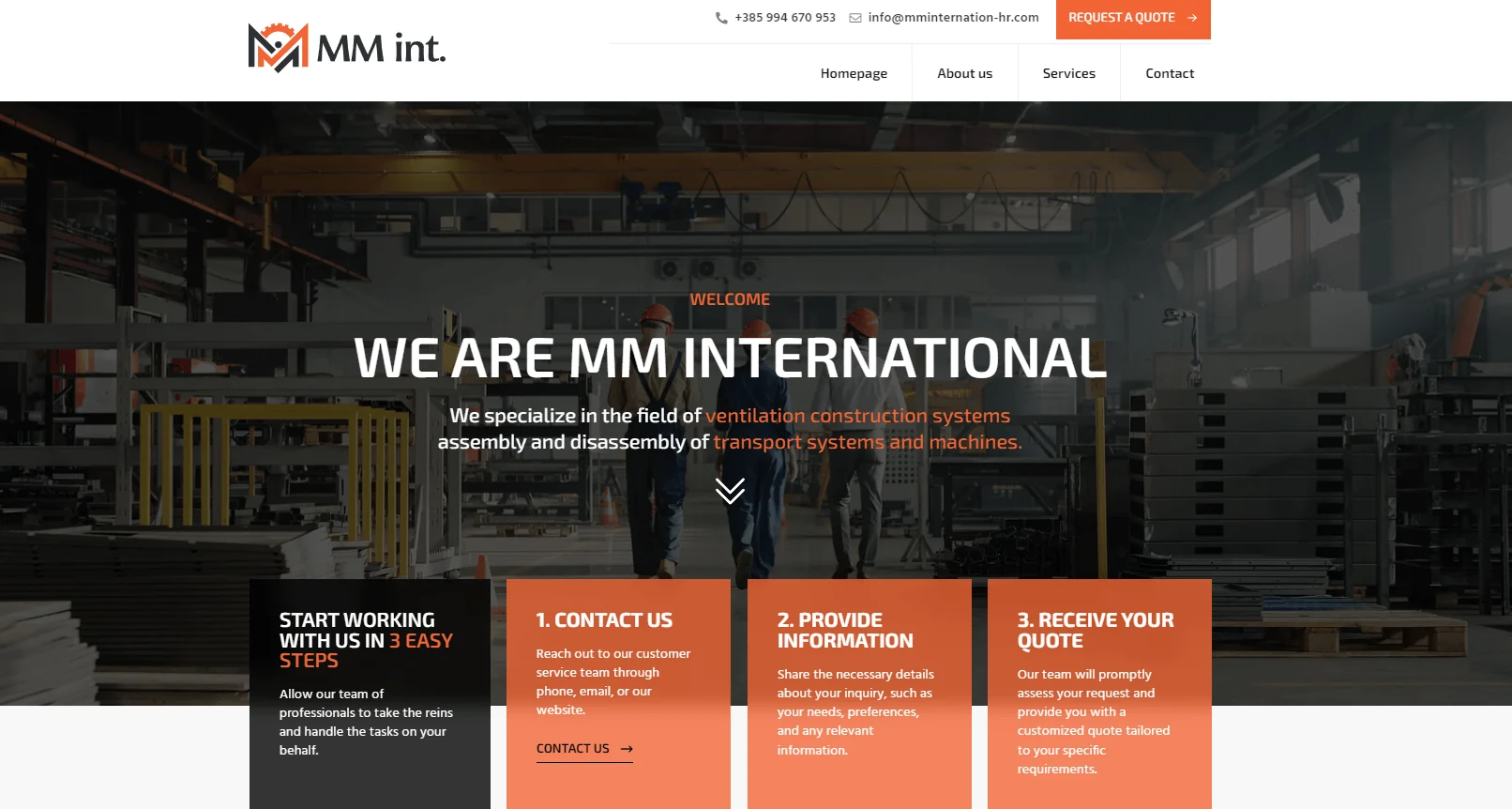Click the 2. PROVIDE INFORMATION card heading
Image resolution: width=1512 pixels, height=809 pixels.
tap(844, 631)
